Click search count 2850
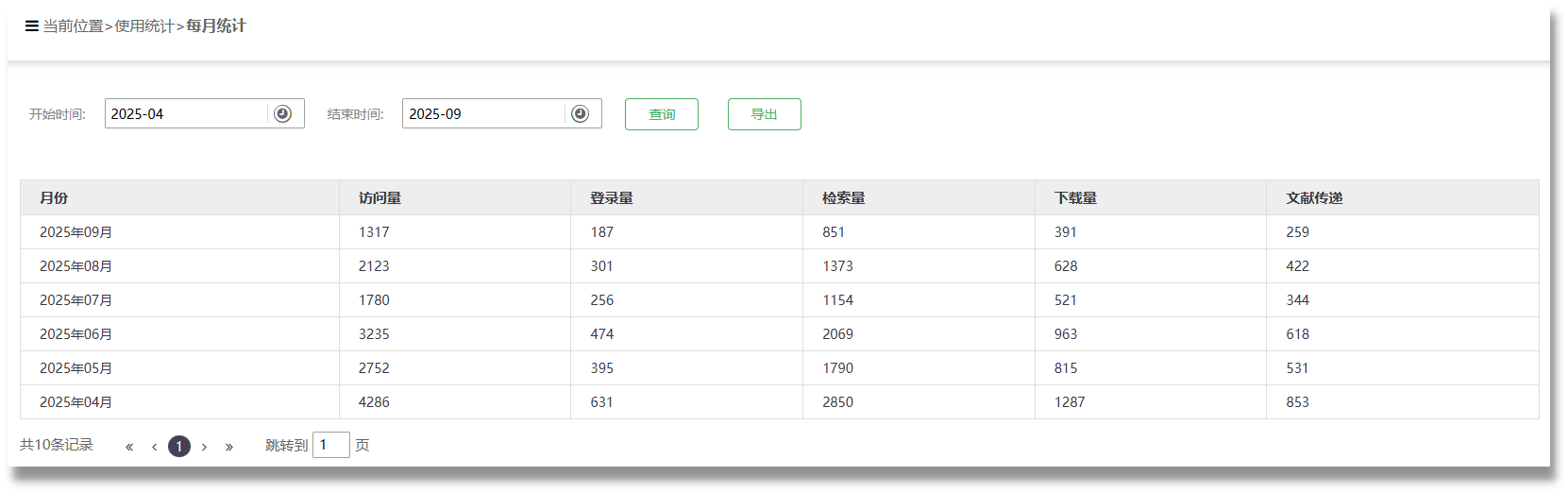Screen dimensions: 1568x493 pyautogui.click(x=837, y=402)
